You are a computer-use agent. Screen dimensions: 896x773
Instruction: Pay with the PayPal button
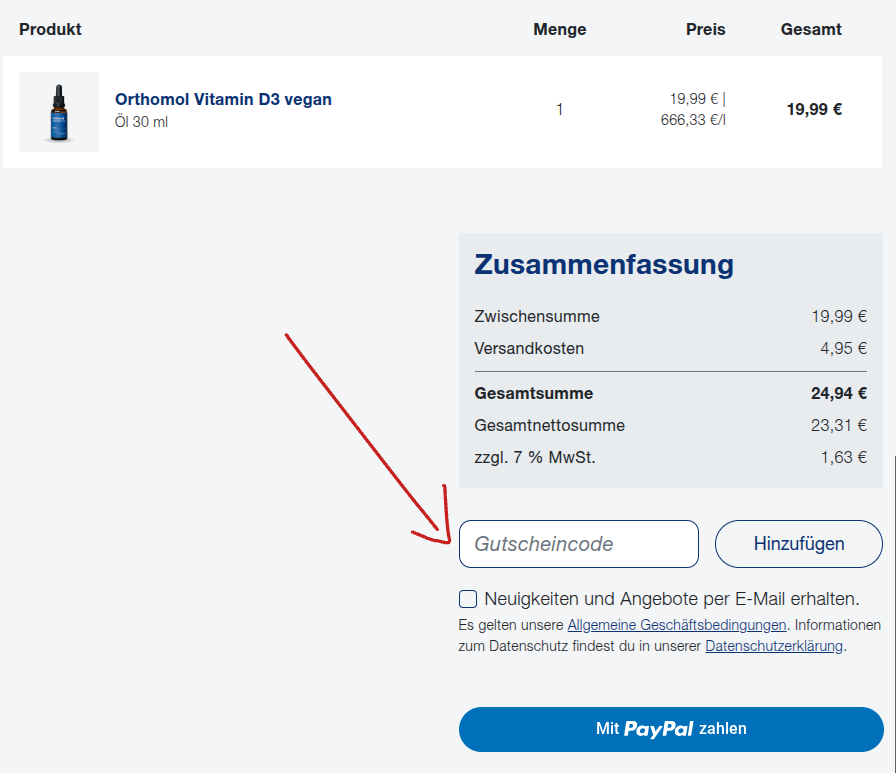tap(671, 729)
